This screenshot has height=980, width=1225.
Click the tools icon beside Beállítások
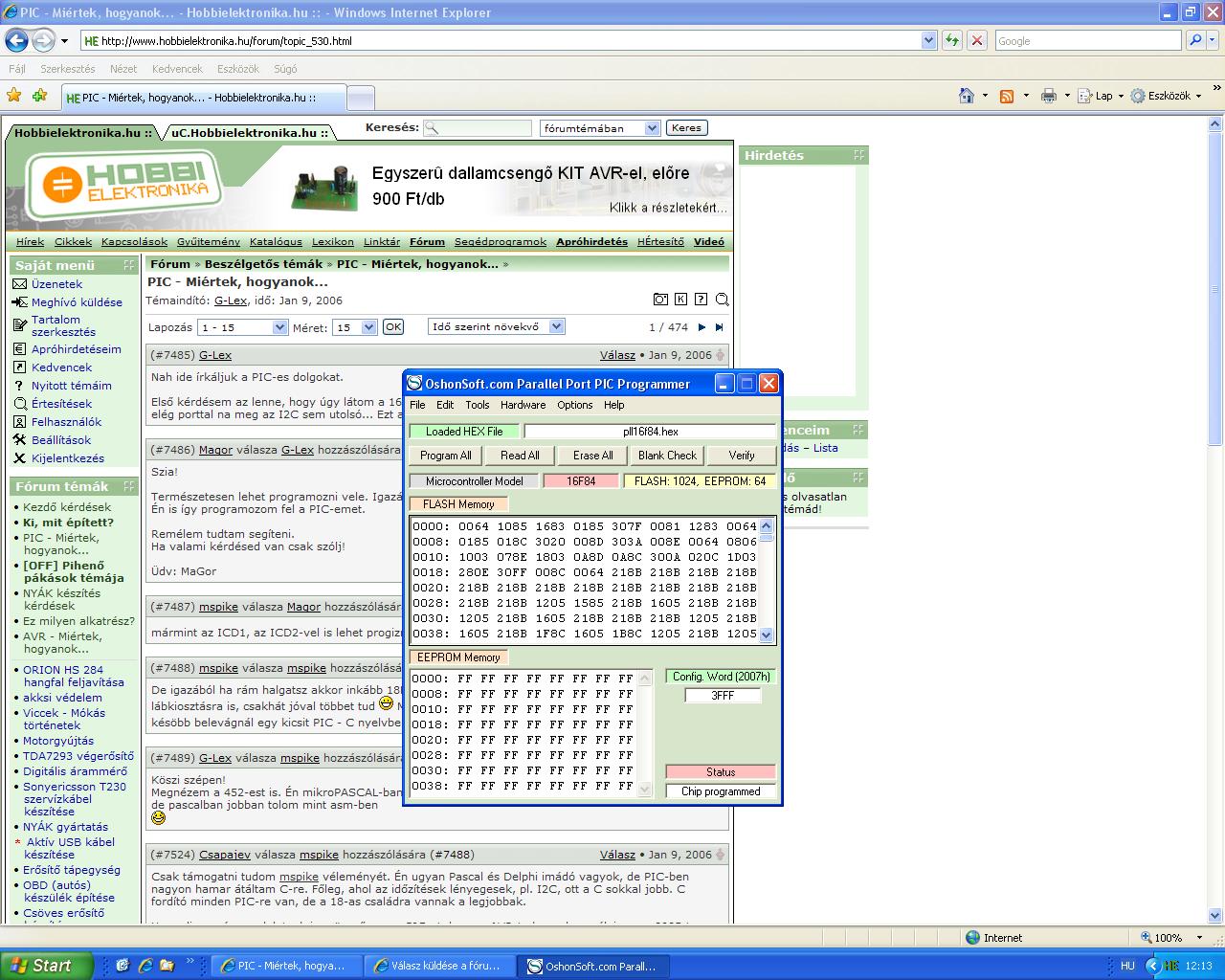[19, 440]
